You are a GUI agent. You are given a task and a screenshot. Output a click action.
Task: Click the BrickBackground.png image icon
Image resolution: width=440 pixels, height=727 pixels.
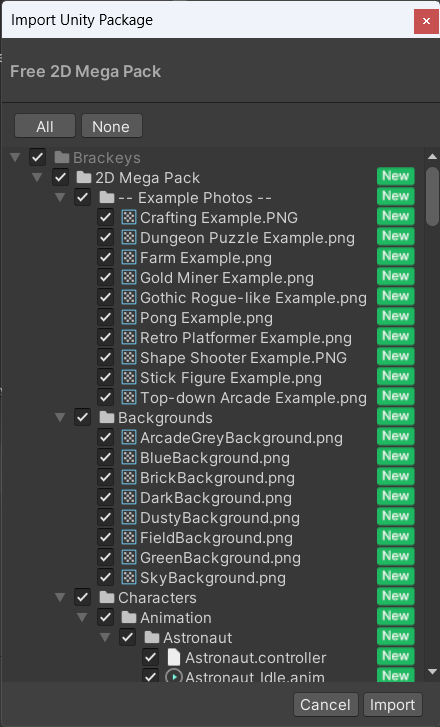(128, 477)
